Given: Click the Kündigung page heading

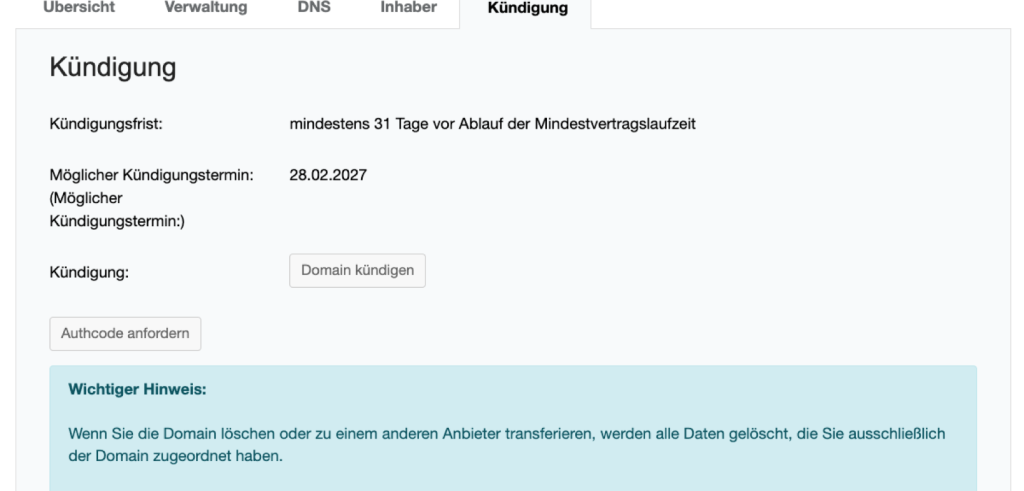Looking at the screenshot, I should [x=113, y=67].
